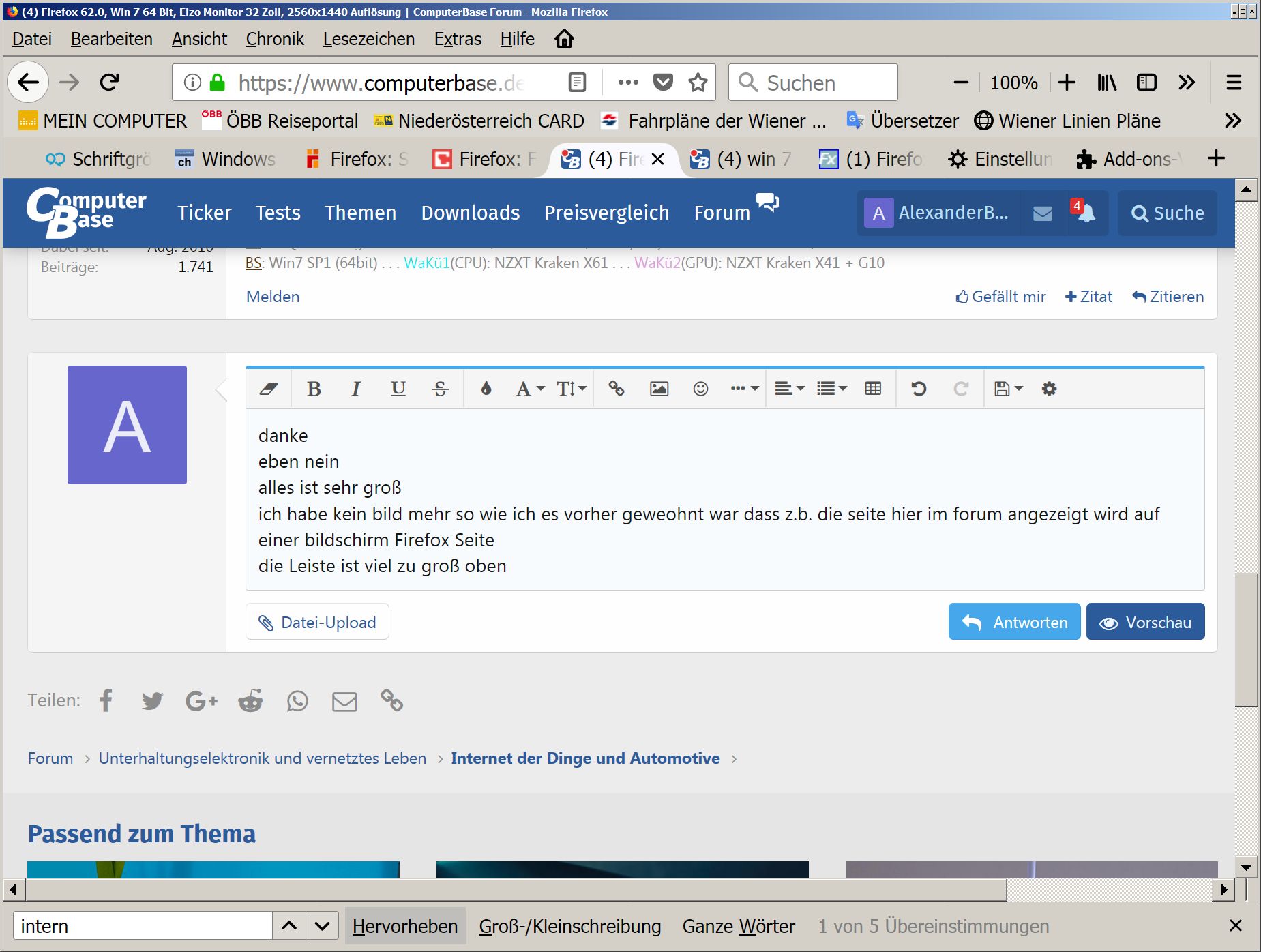Toggle underline formatting in the editor

point(398,389)
